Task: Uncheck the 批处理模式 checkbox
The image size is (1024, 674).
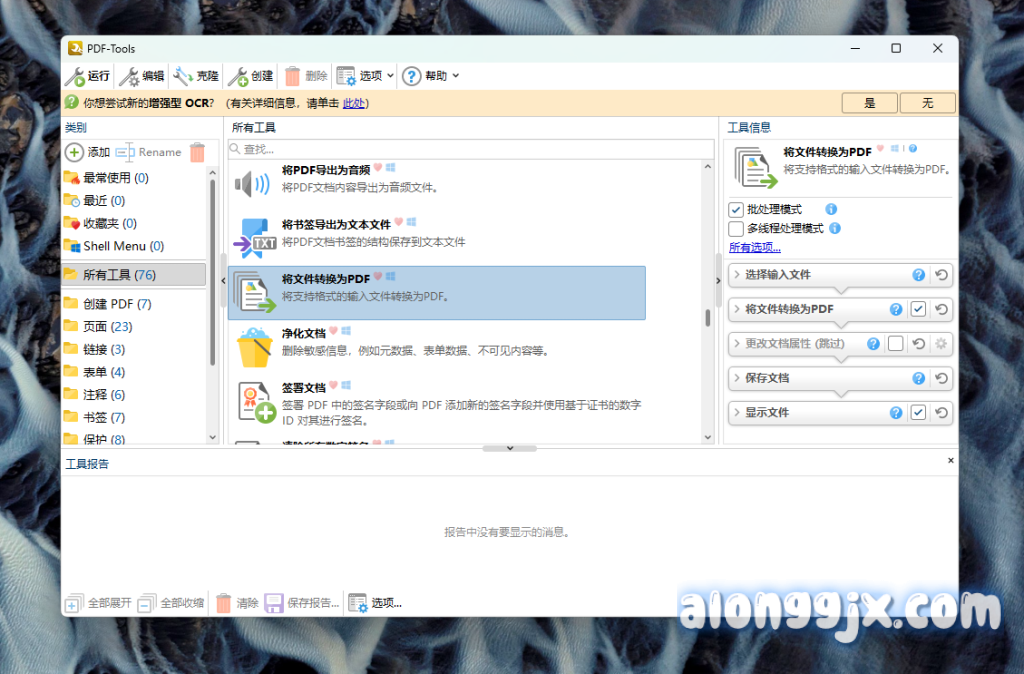Action: pos(736,210)
